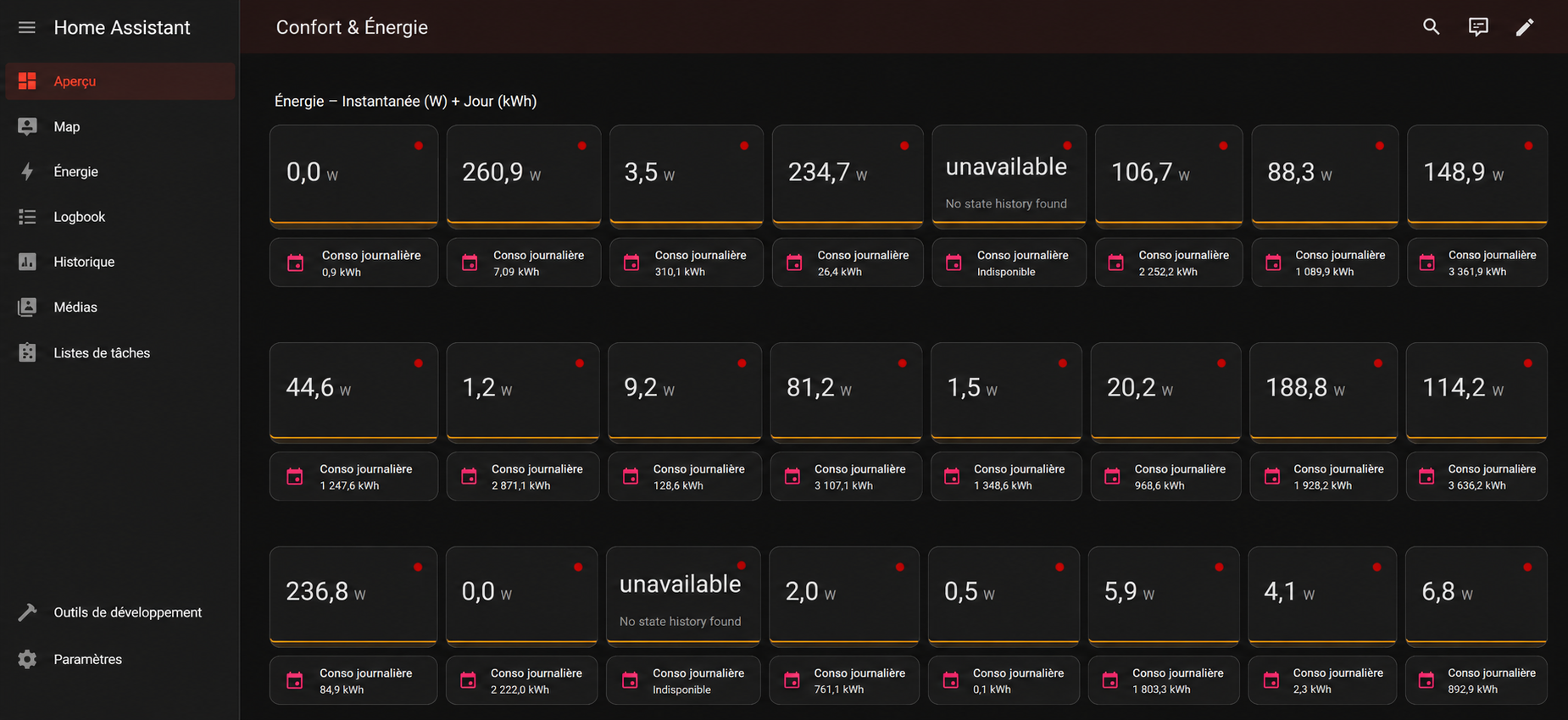Click calendar icon on 84,9 kWh tile
The image size is (1568, 720).
pos(295,680)
